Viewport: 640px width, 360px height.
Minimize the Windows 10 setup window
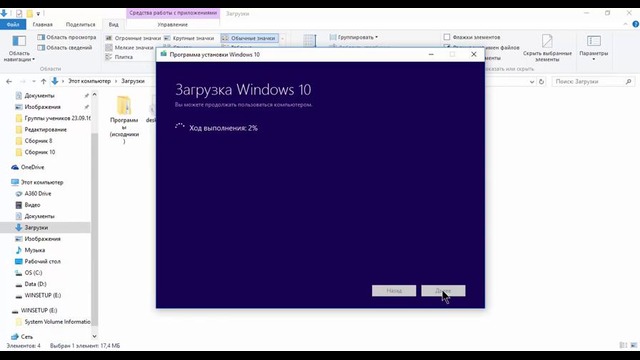[x=431, y=54]
